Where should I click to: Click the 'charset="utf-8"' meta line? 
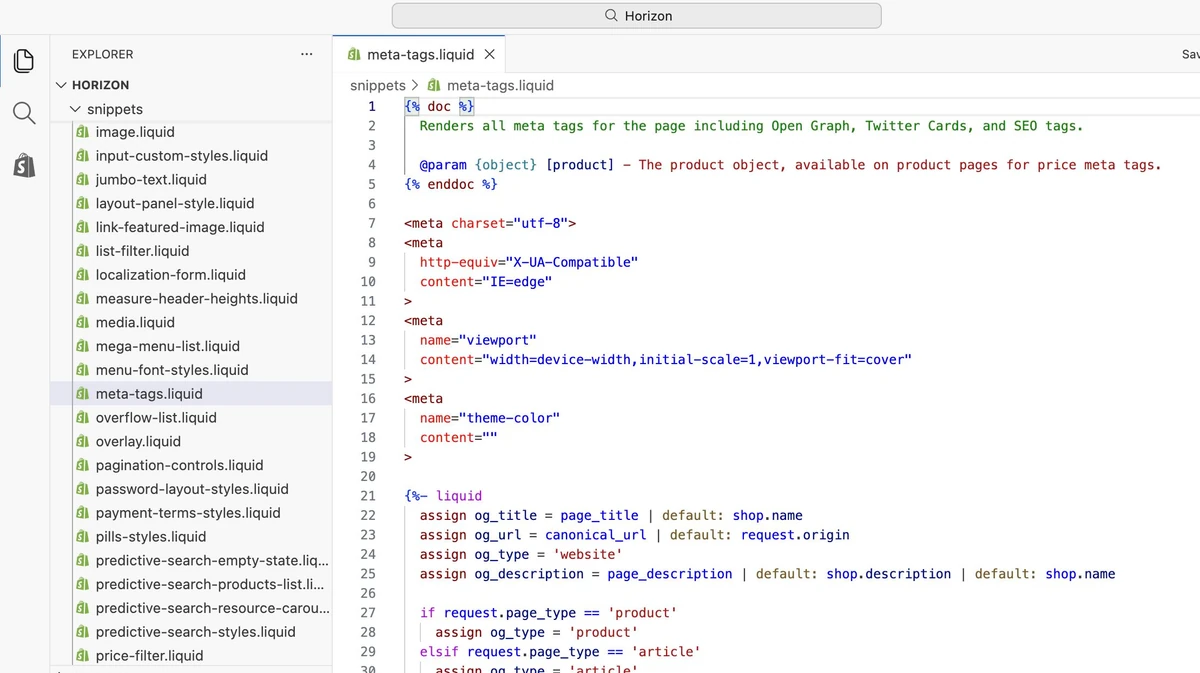tap(490, 223)
